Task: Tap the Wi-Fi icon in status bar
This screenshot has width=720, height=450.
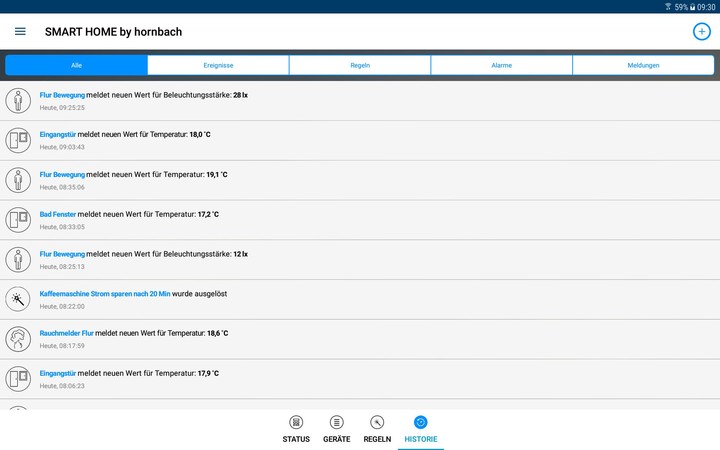Action: [668, 7]
